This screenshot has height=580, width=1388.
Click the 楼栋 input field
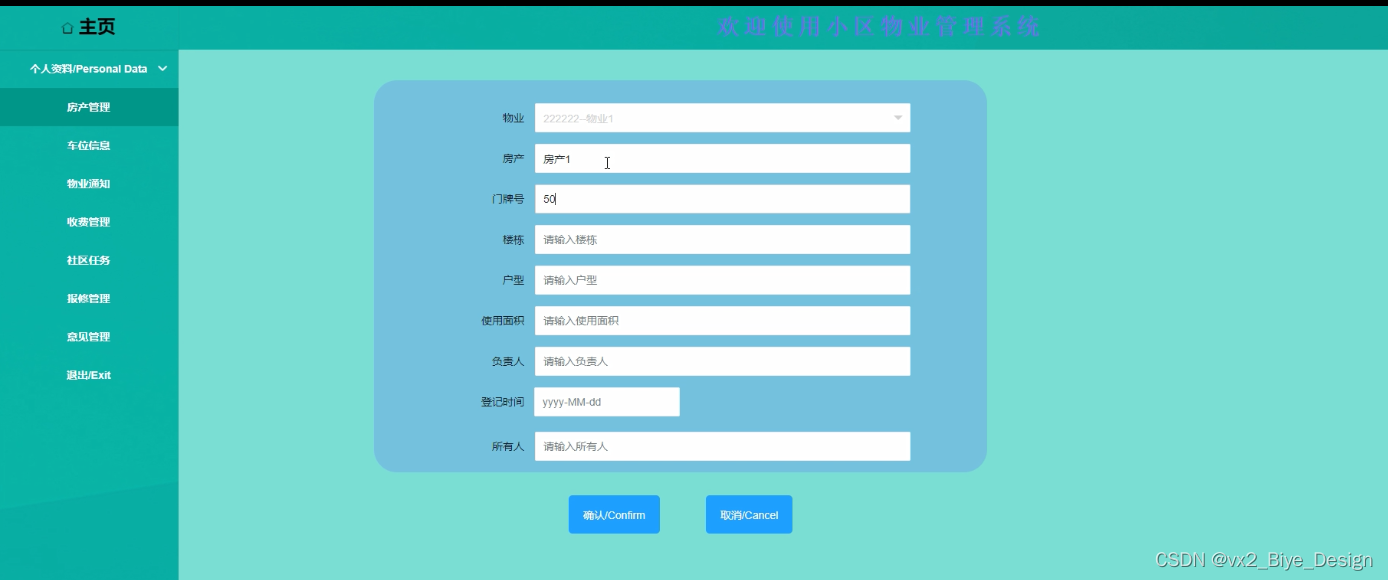point(722,240)
